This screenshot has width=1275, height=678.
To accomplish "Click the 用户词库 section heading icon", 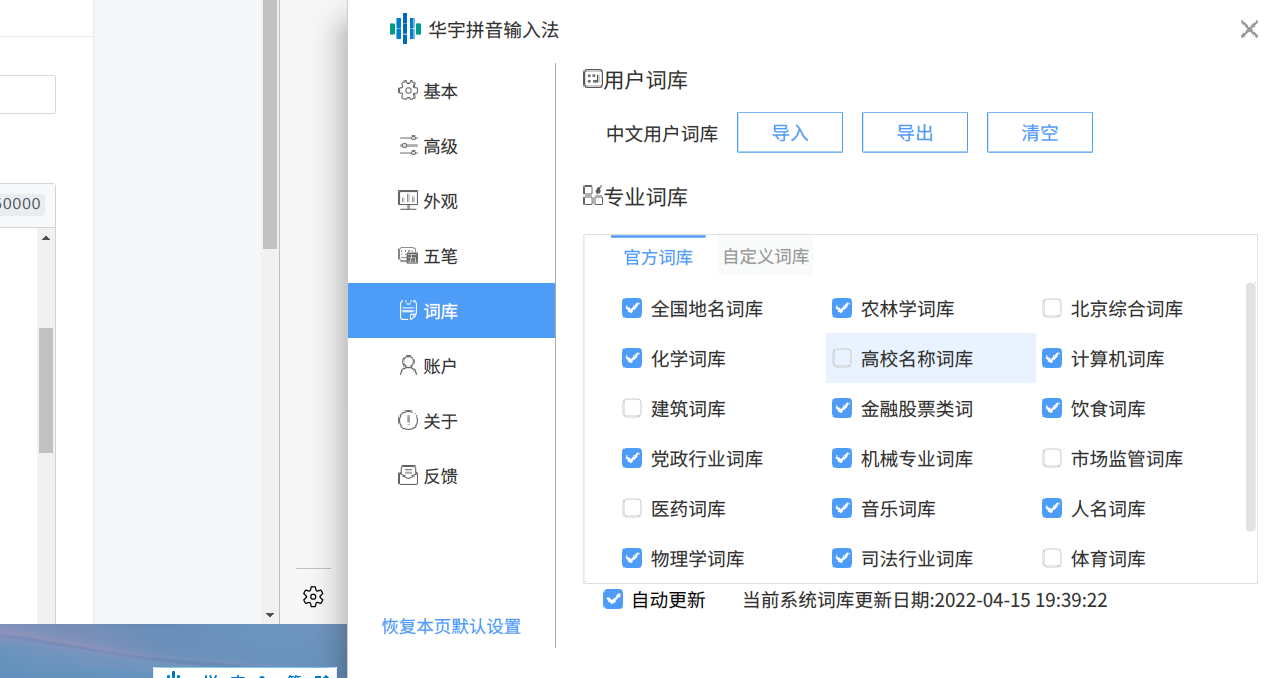I will [x=593, y=80].
